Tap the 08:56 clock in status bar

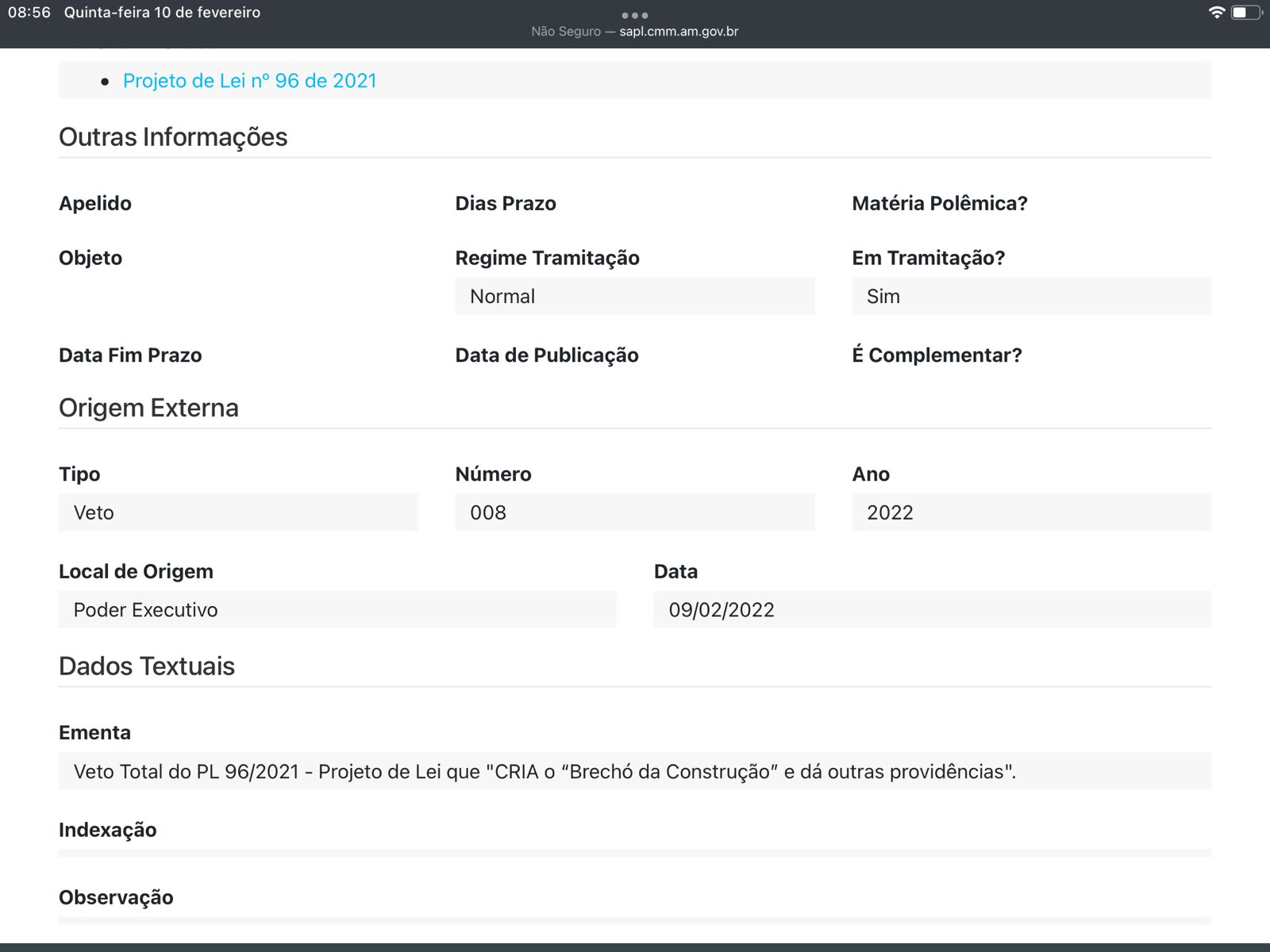[29, 13]
